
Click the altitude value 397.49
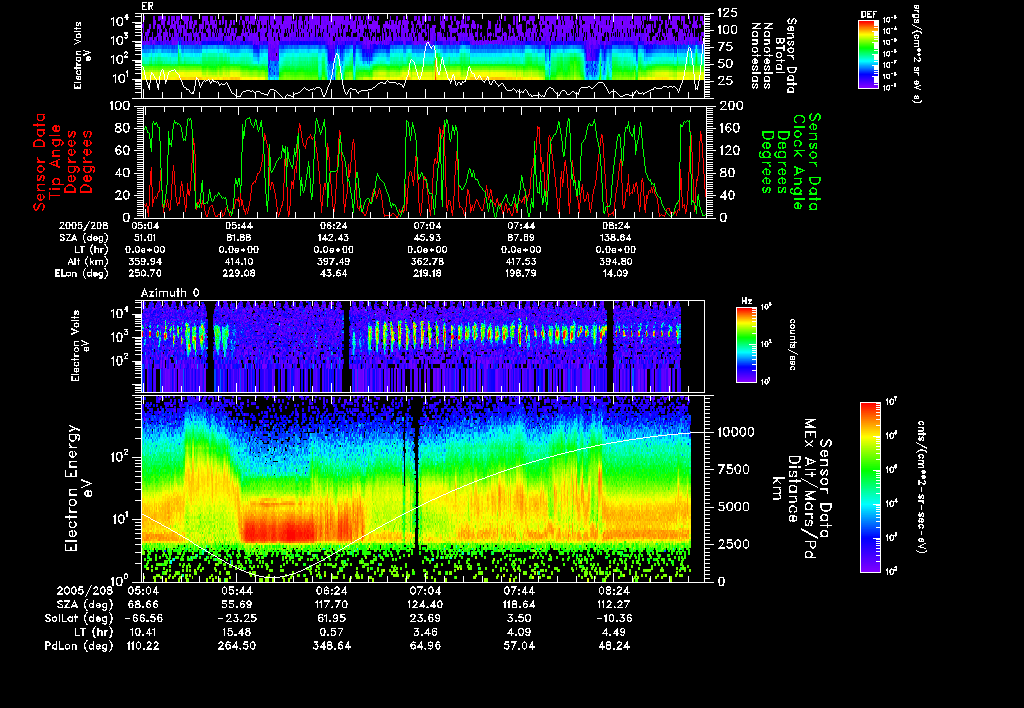click(x=332, y=261)
